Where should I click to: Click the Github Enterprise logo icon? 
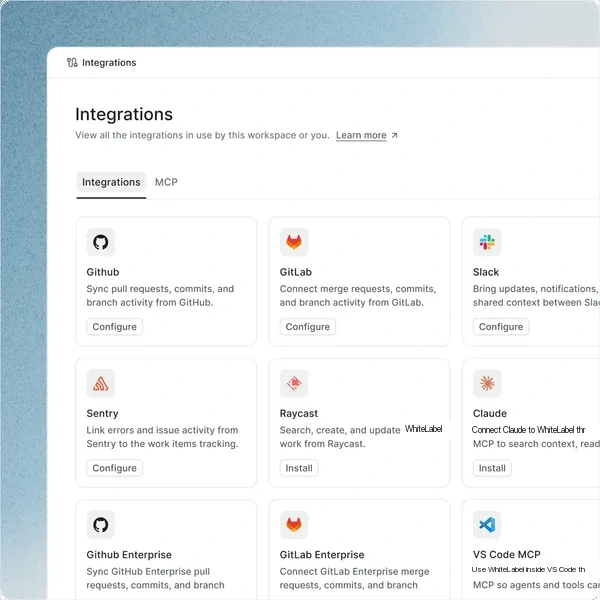pos(101,525)
